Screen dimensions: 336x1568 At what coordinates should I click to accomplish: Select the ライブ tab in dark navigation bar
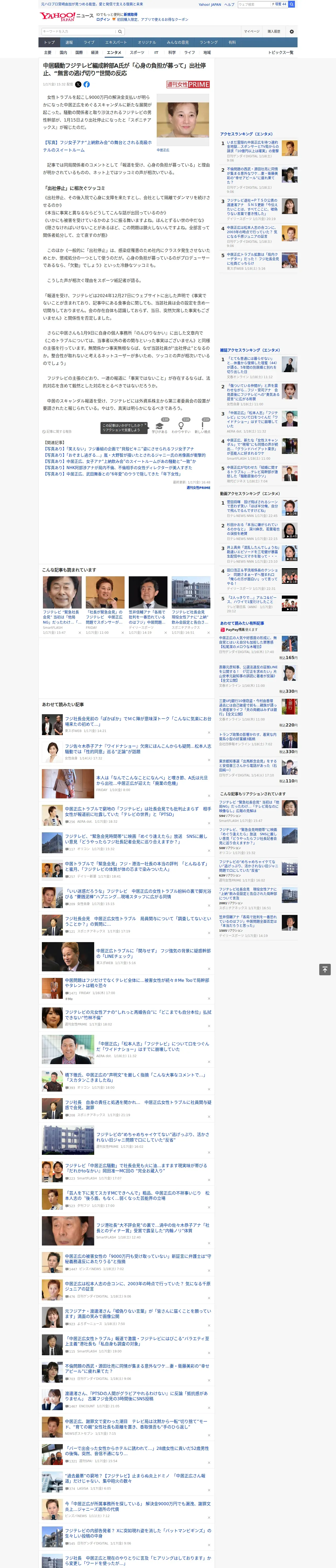click(89, 43)
